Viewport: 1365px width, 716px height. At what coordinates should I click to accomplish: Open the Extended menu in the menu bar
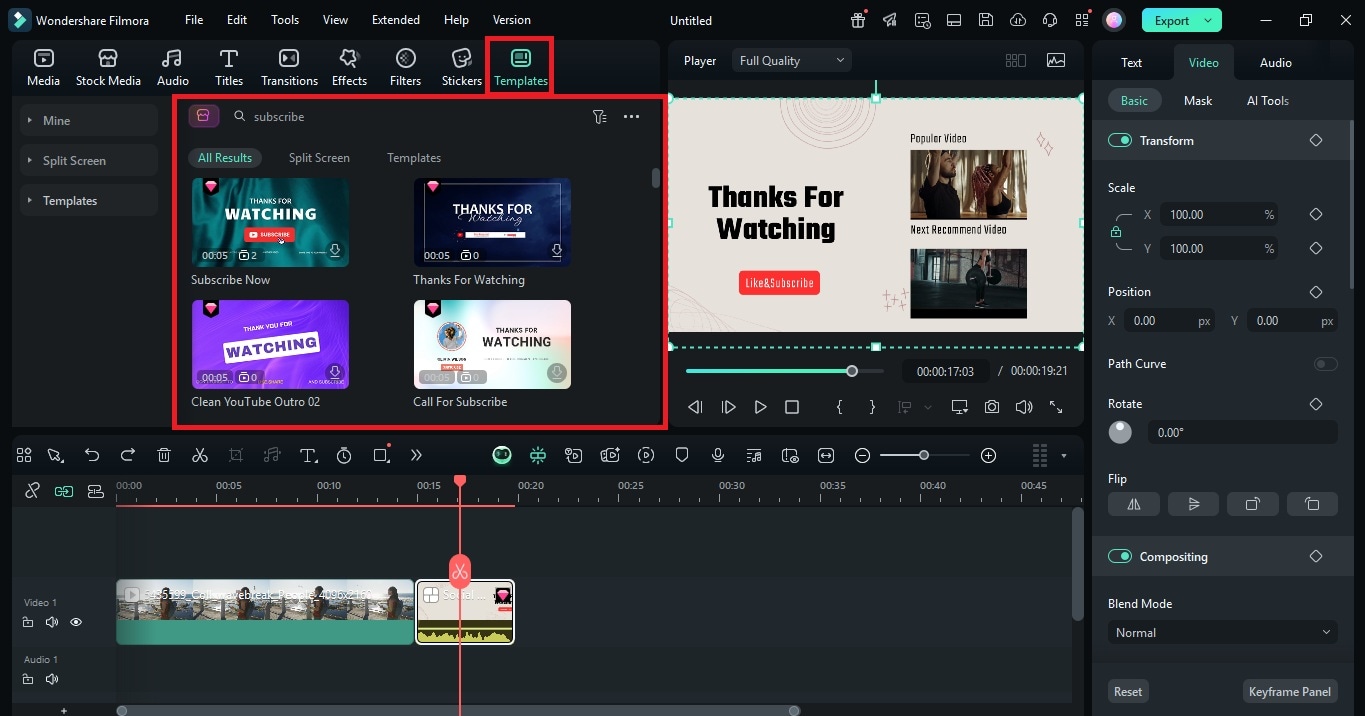click(x=395, y=19)
